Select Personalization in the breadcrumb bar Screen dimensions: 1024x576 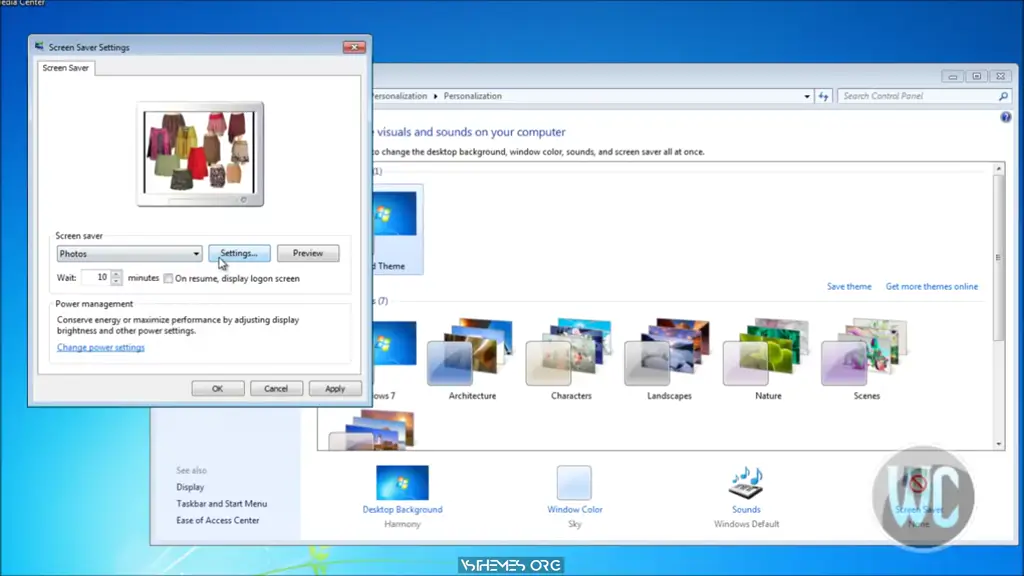click(x=472, y=96)
